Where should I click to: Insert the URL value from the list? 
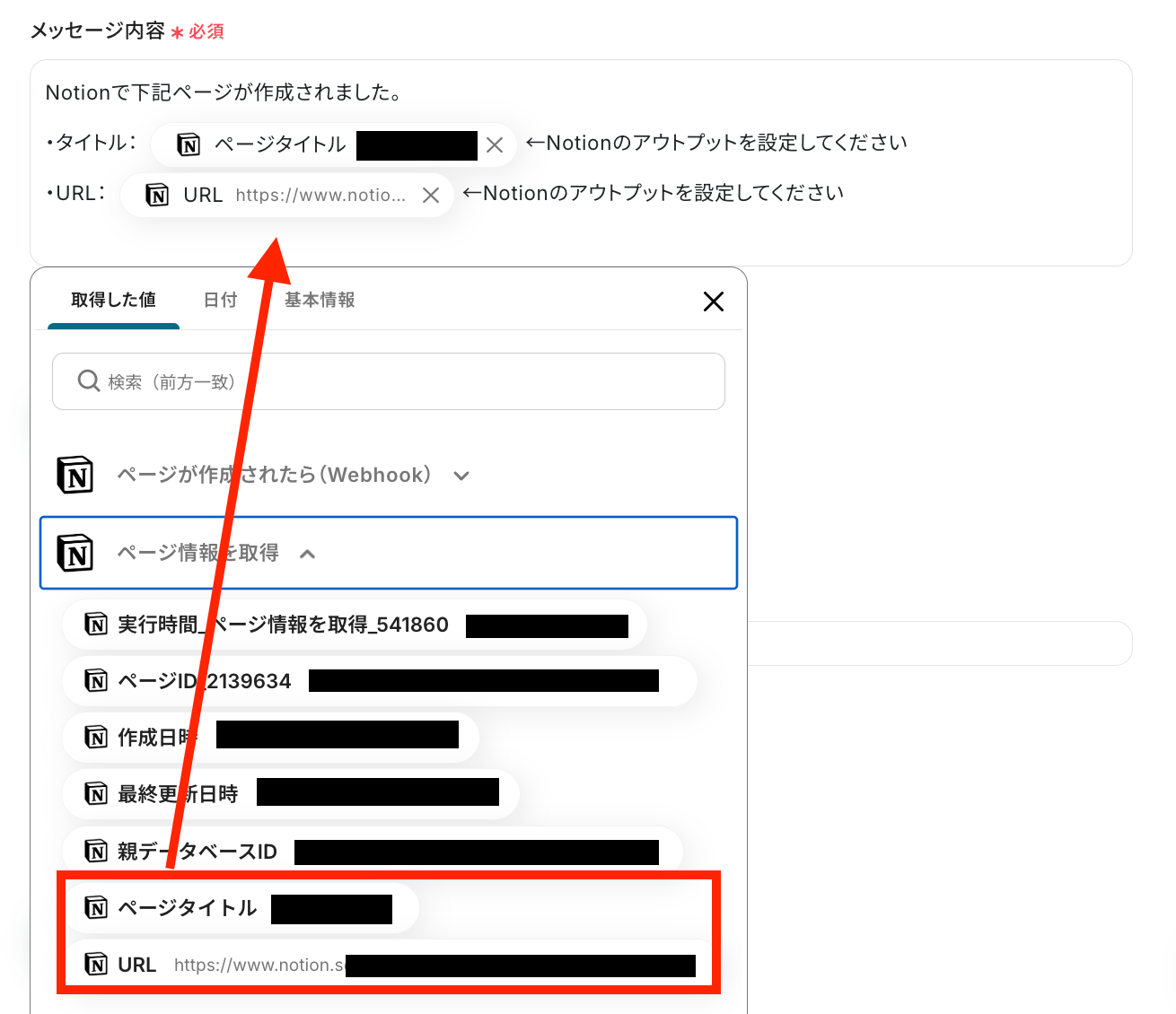click(390, 965)
